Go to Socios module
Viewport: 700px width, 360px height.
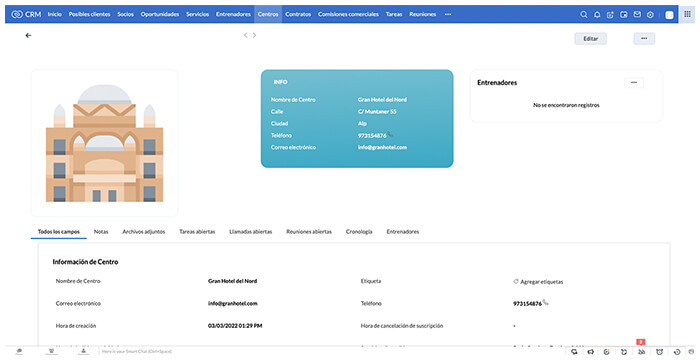coord(125,14)
